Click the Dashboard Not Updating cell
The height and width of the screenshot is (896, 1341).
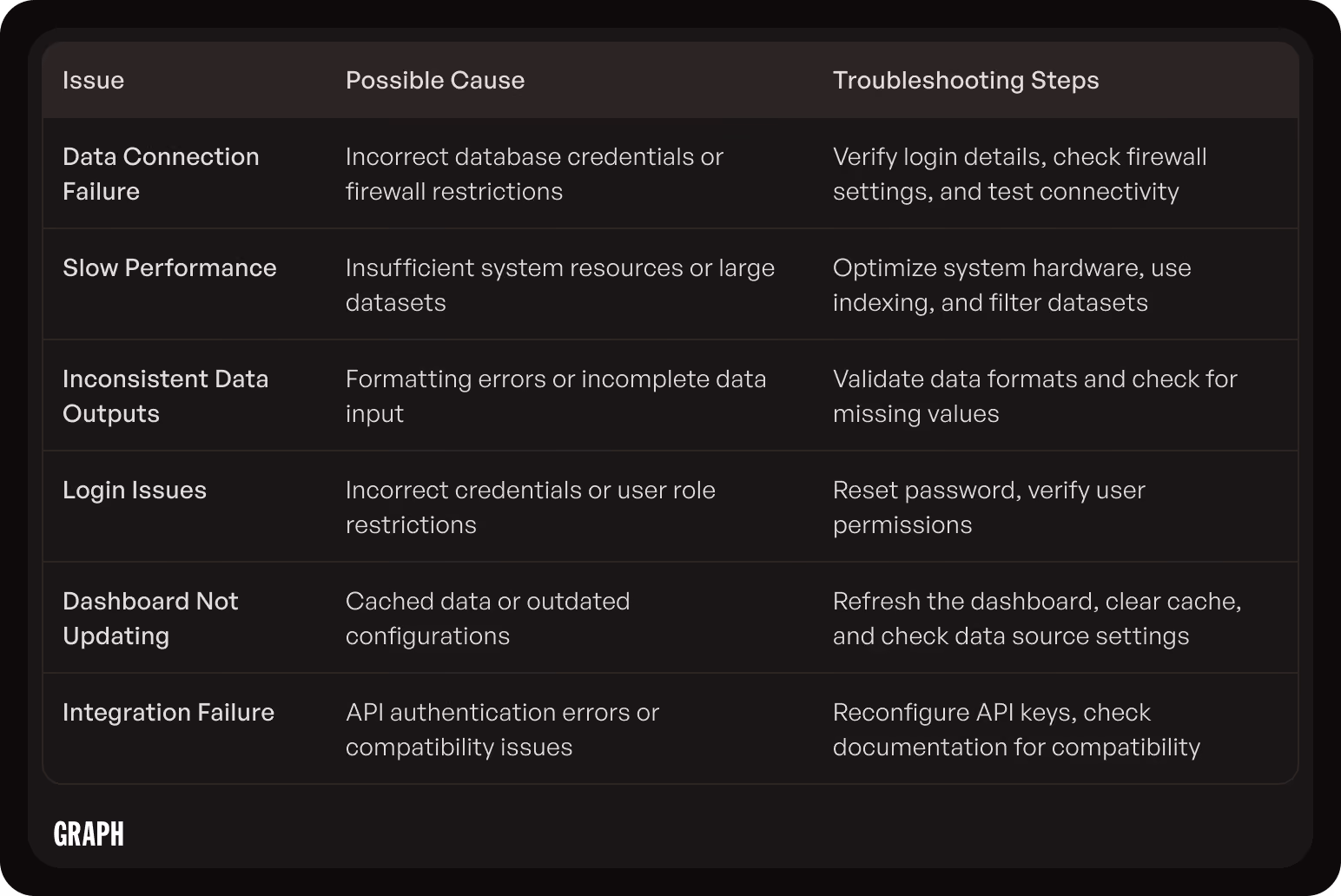150,618
